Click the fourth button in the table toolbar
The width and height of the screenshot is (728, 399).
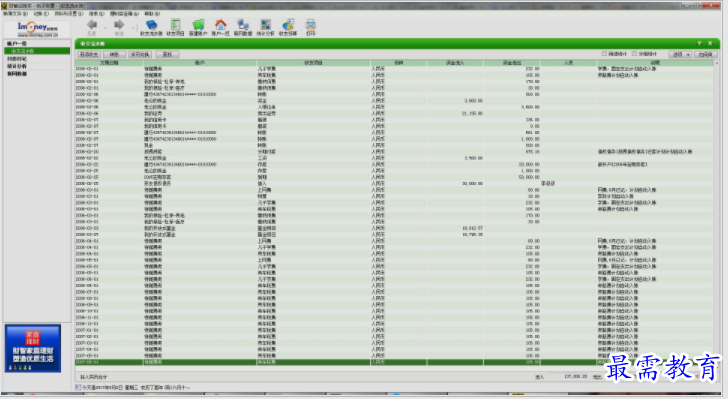(168, 54)
